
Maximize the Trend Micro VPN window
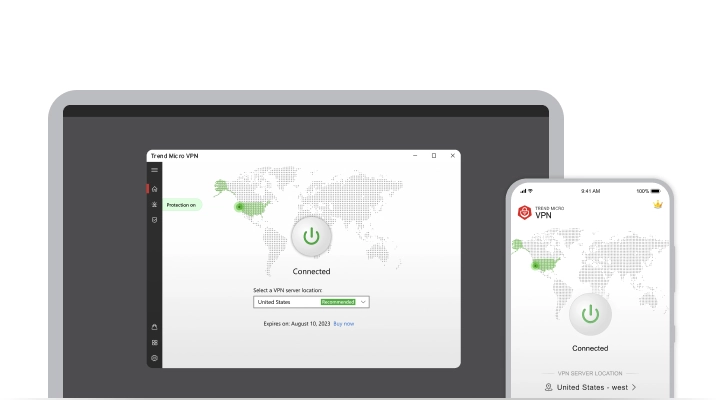pos(434,156)
